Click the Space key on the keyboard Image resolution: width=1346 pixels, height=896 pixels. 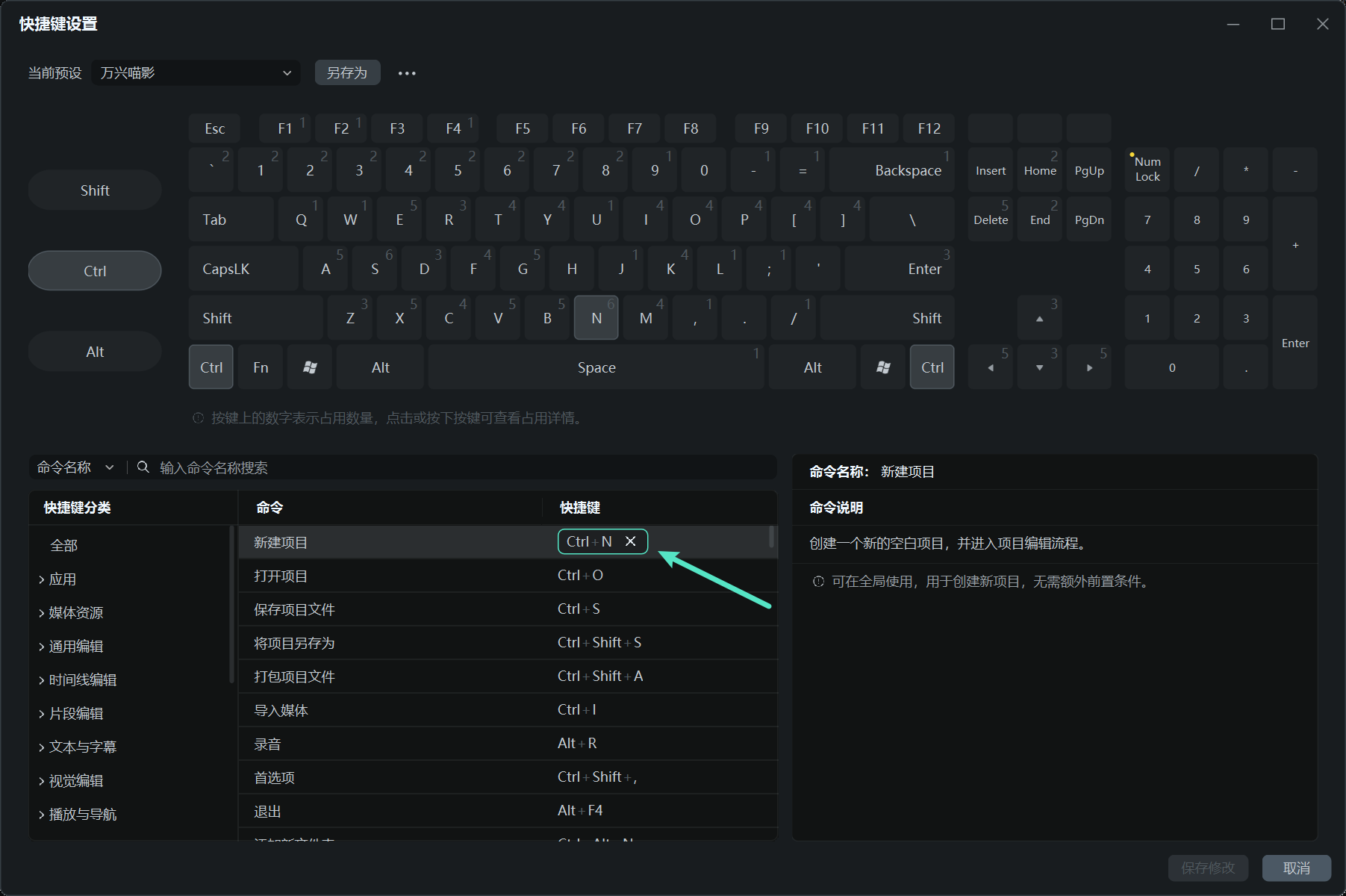(x=596, y=367)
